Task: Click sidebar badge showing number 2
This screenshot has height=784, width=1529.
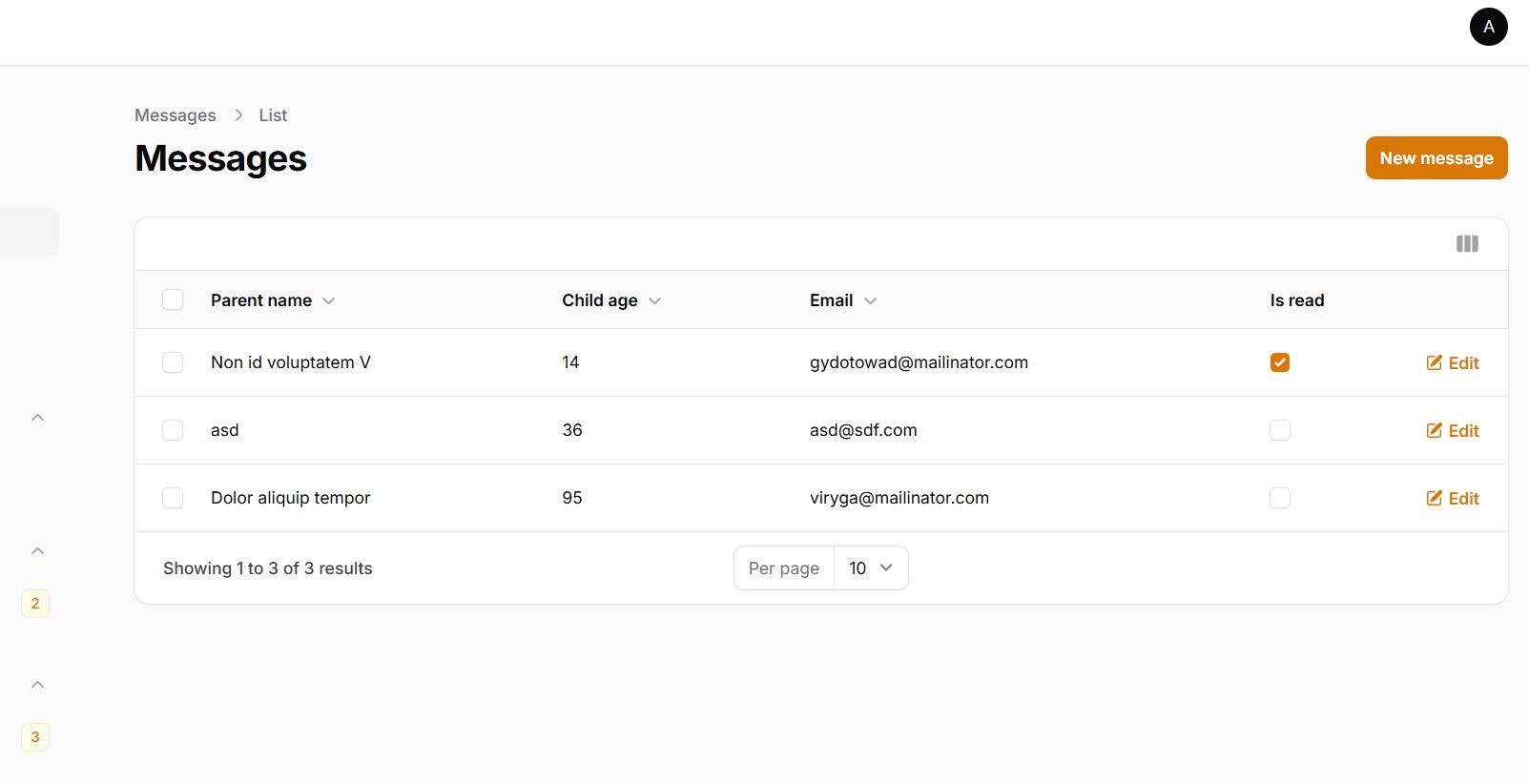Action: 35,604
